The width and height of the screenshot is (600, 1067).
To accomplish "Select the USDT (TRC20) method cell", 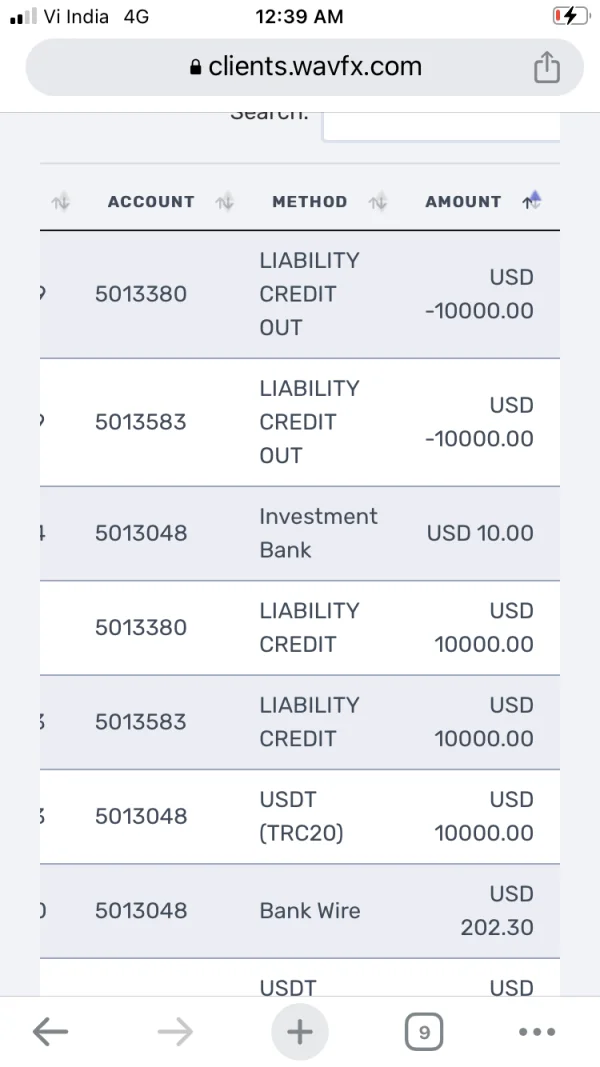I will [301, 816].
